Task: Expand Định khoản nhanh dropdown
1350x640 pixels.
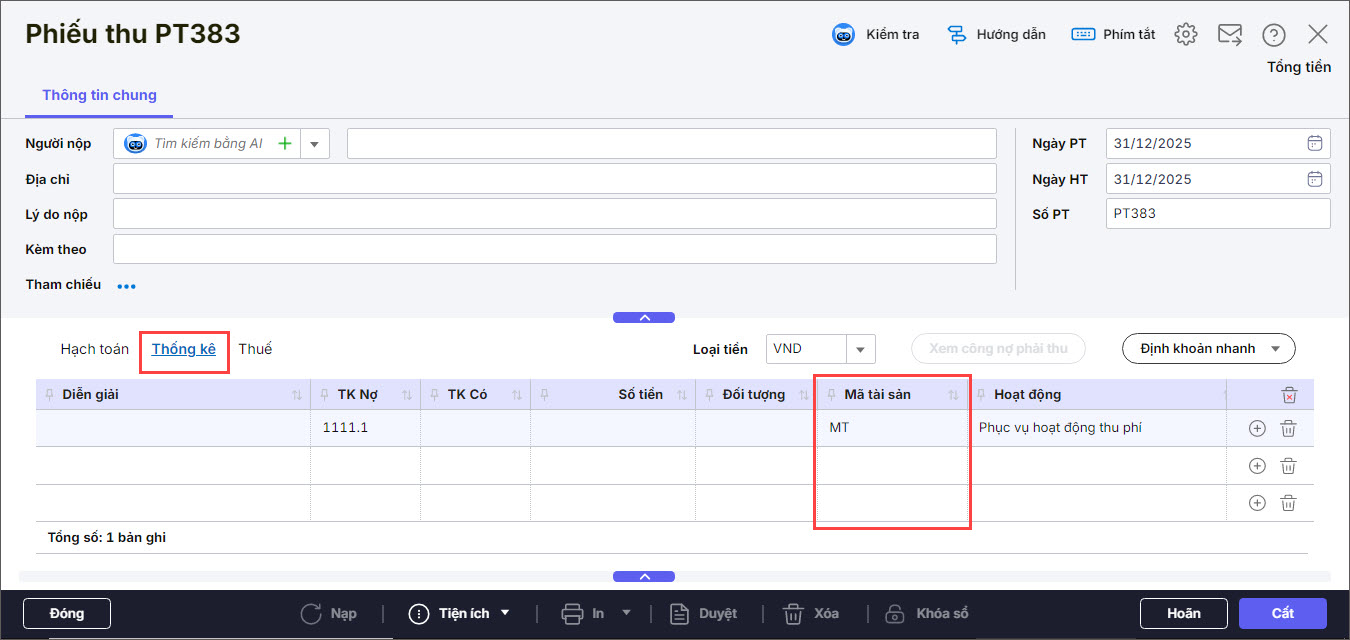Action: [x=1275, y=349]
